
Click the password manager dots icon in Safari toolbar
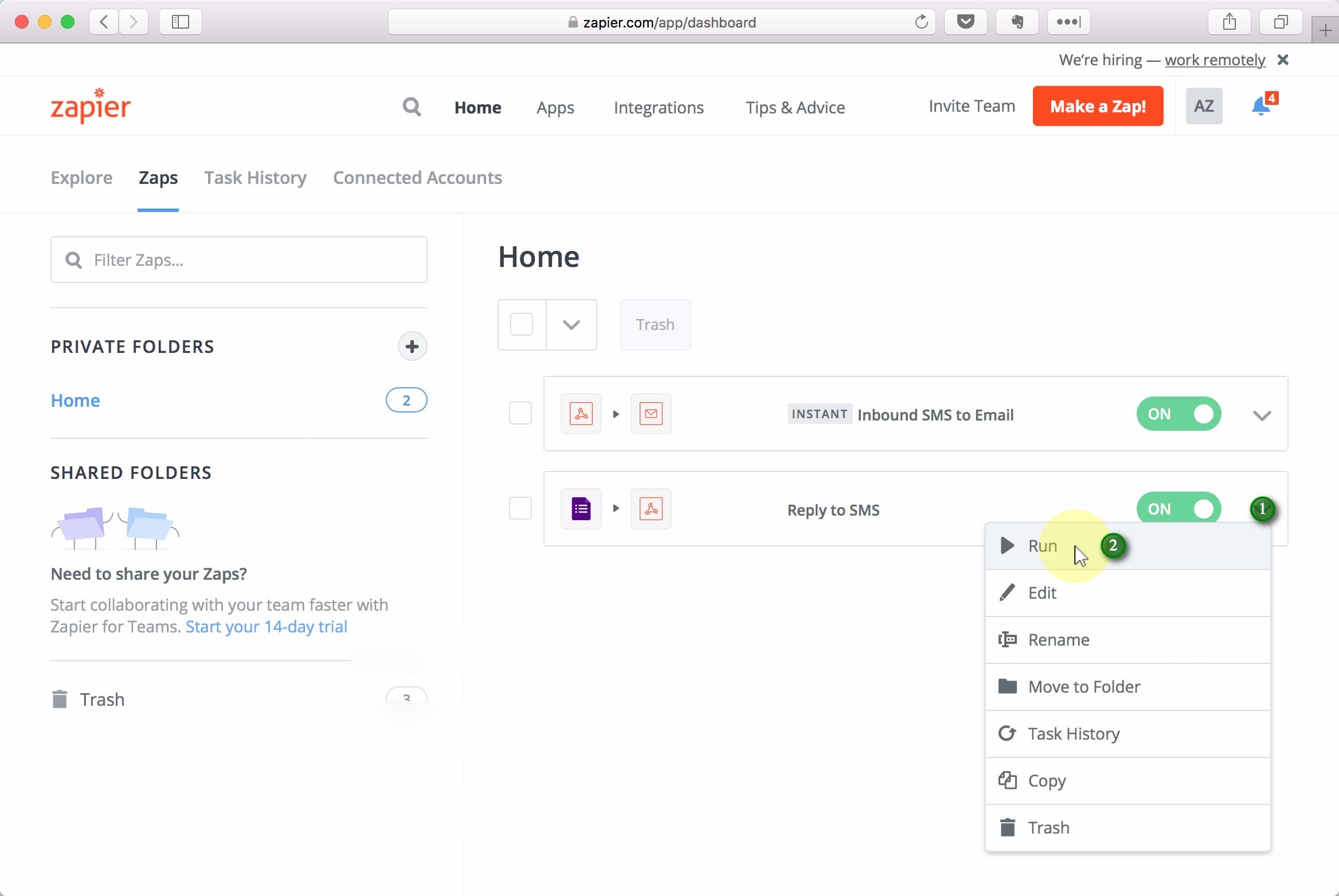[1068, 22]
